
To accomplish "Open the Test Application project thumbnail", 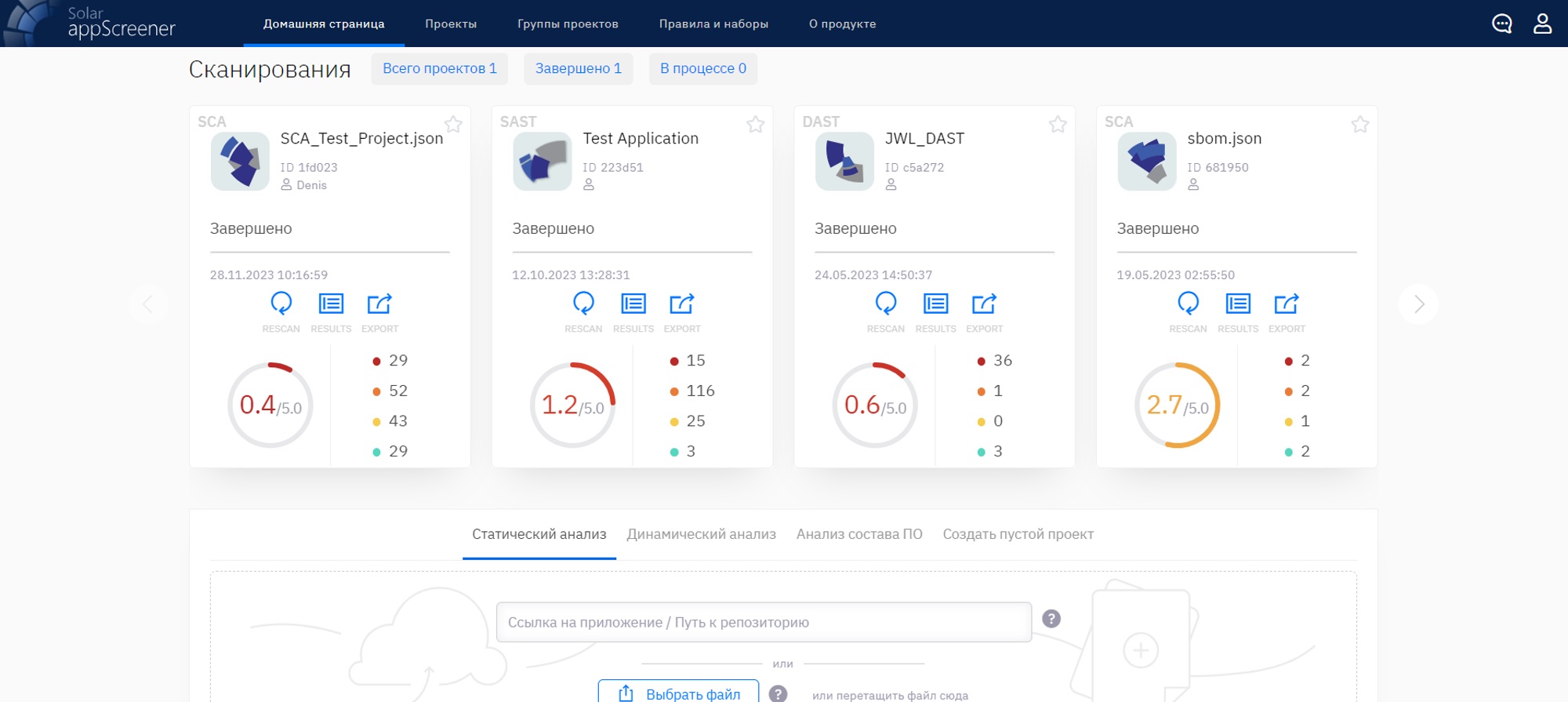I will 543,162.
